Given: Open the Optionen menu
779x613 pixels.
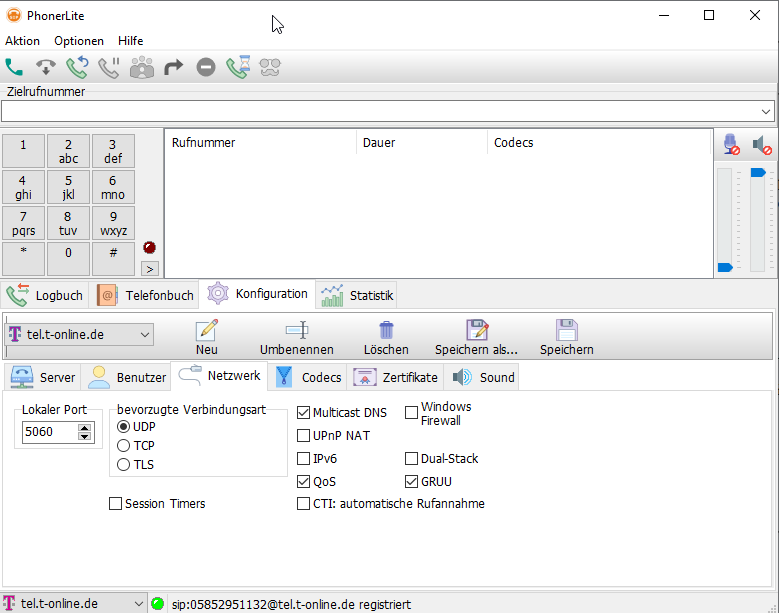Looking at the screenshot, I should click(79, 41).
